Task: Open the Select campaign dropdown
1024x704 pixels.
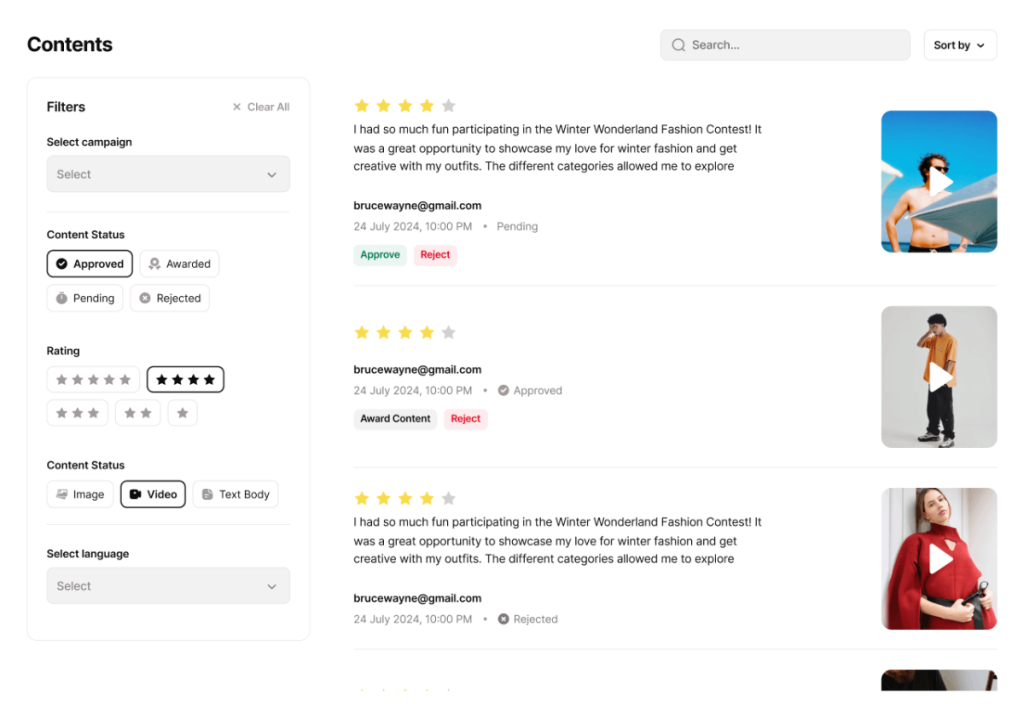Action: coord(168,174)
